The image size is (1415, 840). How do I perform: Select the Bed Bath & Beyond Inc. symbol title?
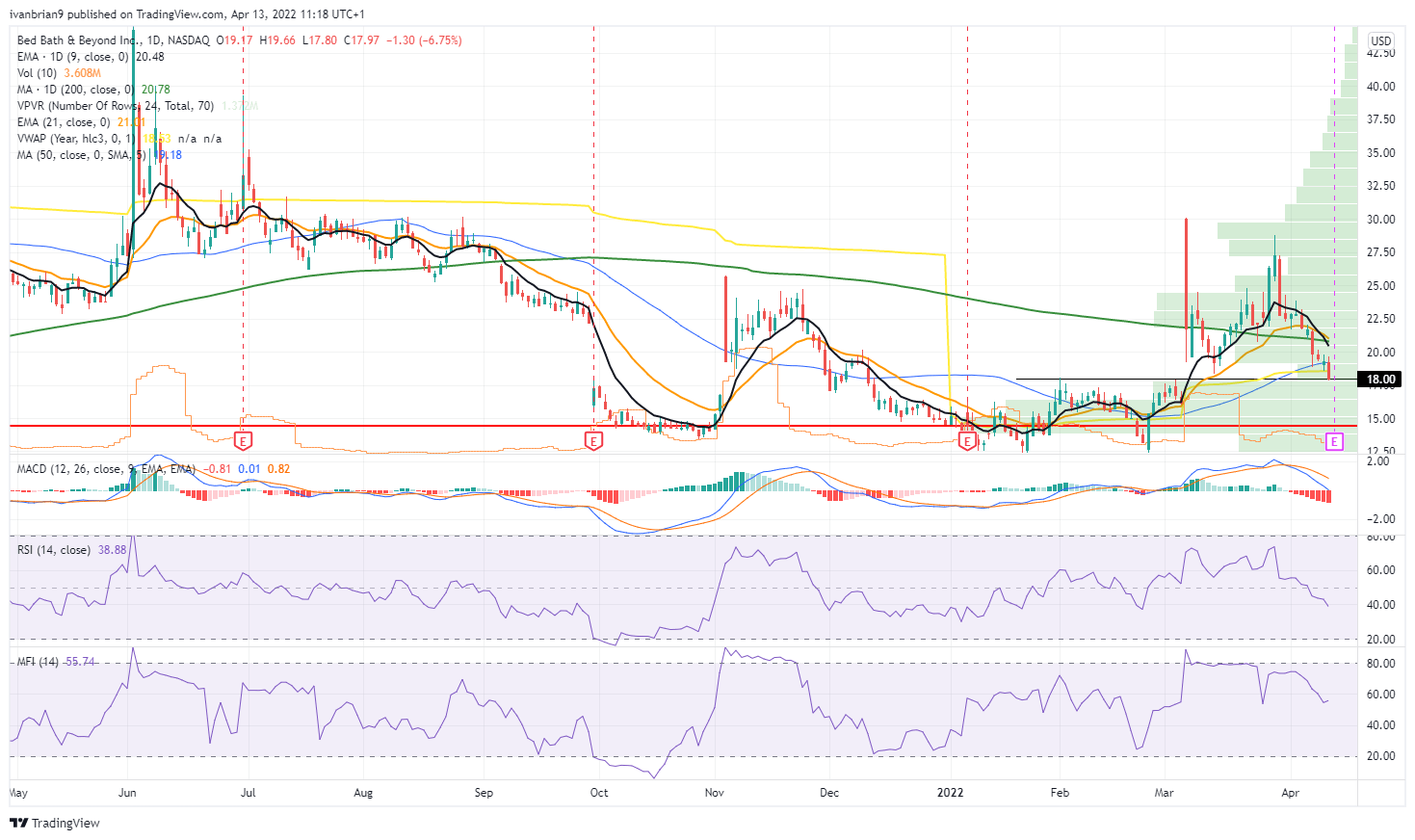[79, 40]
